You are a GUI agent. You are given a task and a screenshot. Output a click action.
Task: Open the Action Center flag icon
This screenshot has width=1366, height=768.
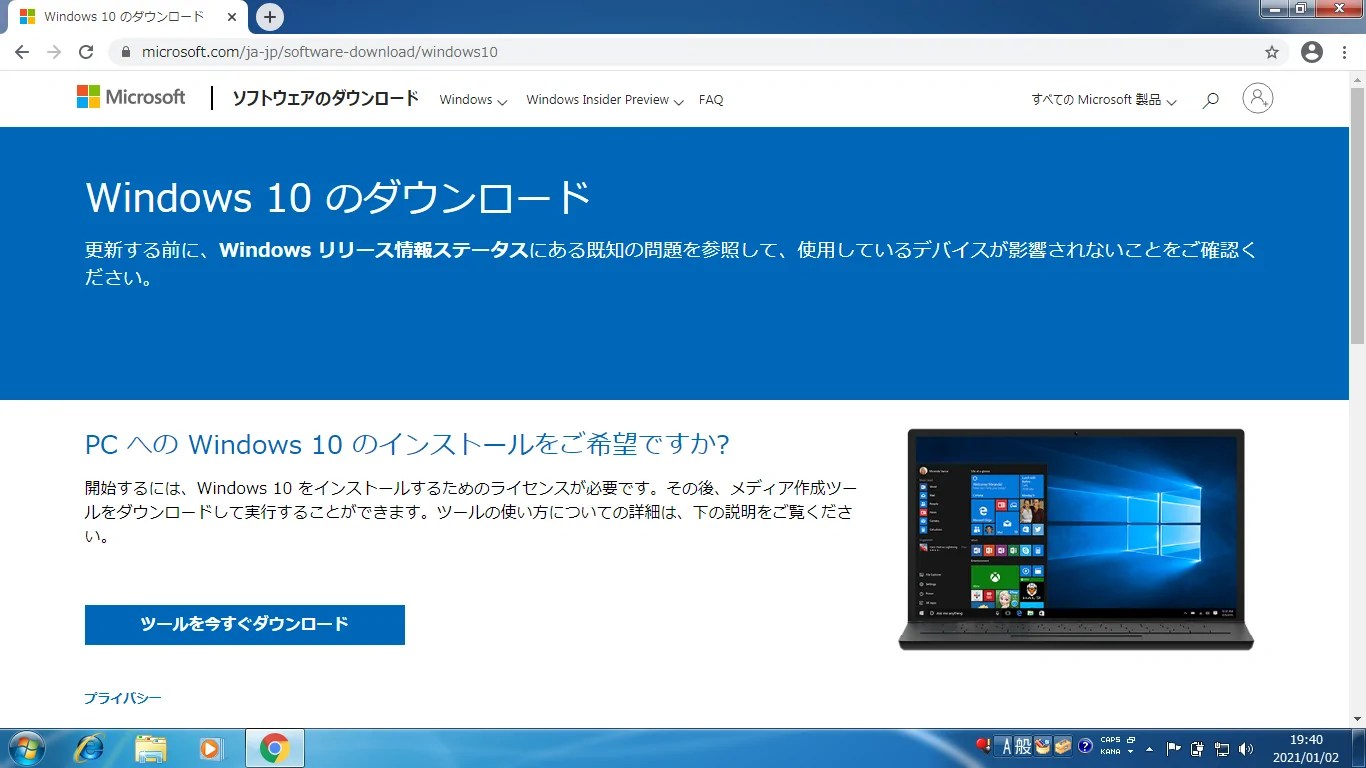pos(1174,749)
